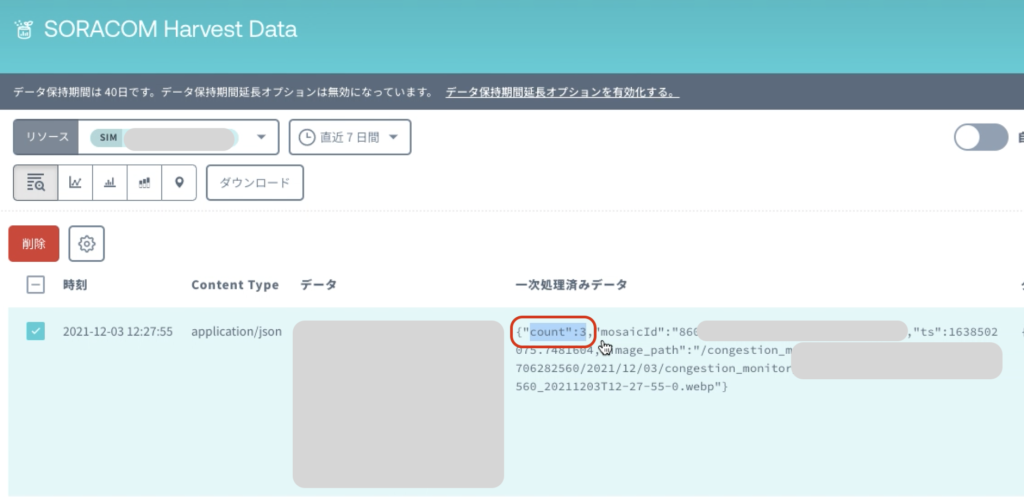Click the SIM tag in resource field
Image resolution: width=1024 pixels, height=497 pixels.
coord(108,138)
